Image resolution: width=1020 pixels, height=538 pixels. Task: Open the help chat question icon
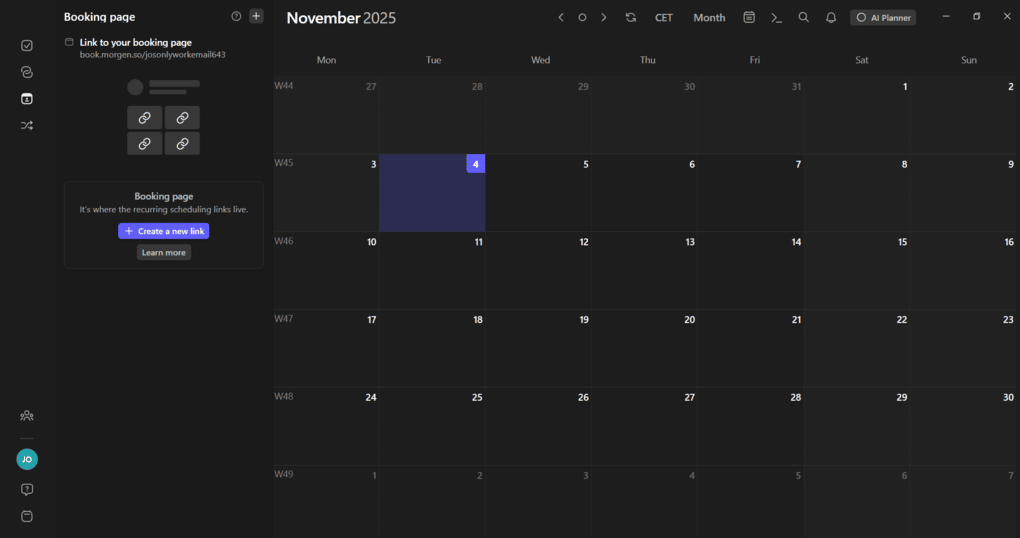click(27, 489)
